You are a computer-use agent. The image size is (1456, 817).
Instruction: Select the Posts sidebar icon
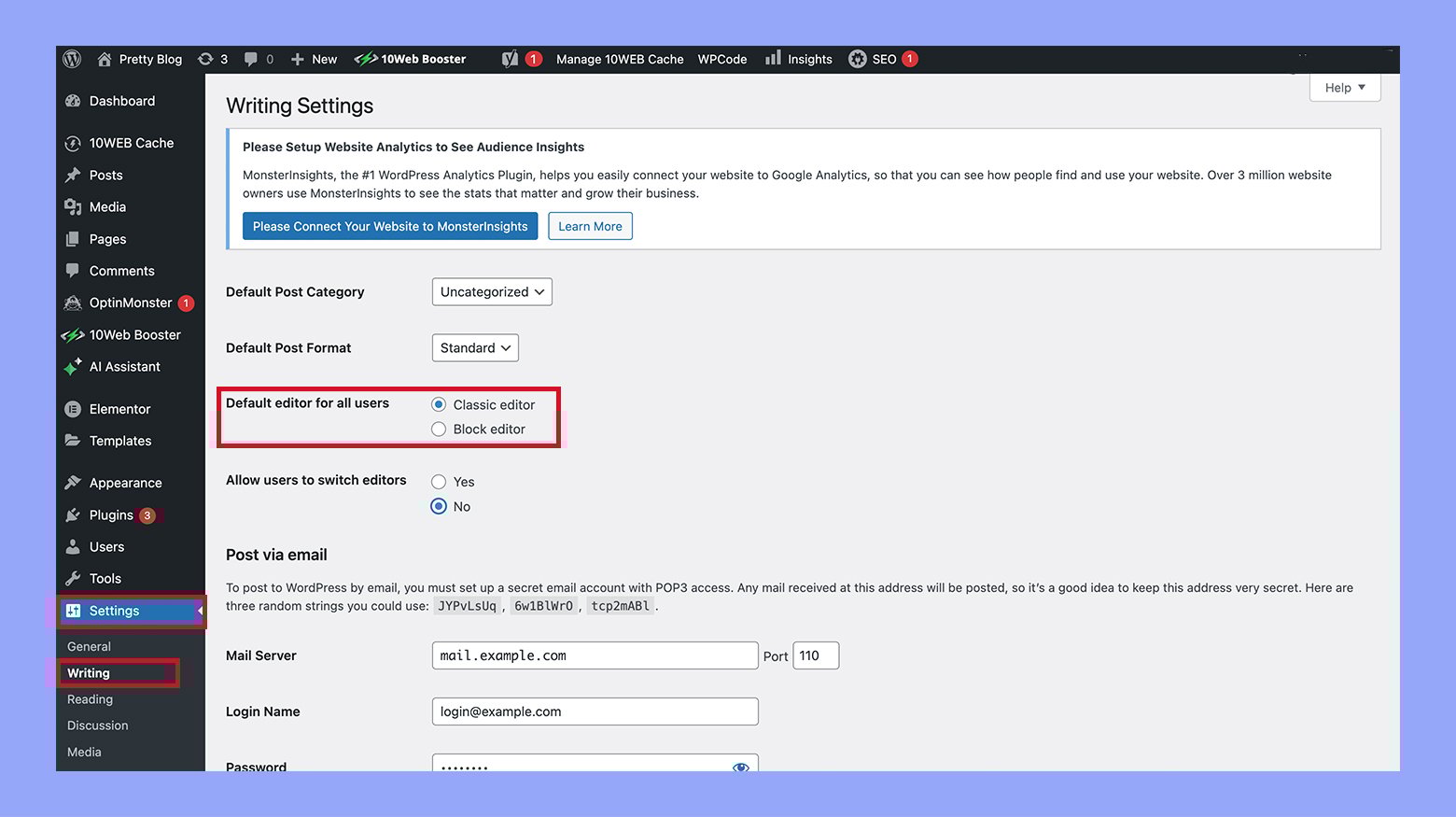73,175
